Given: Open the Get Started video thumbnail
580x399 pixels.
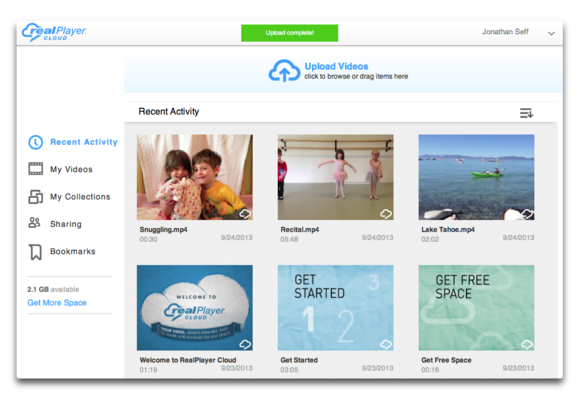Looking at the screenshot, I should pos(335,308).
